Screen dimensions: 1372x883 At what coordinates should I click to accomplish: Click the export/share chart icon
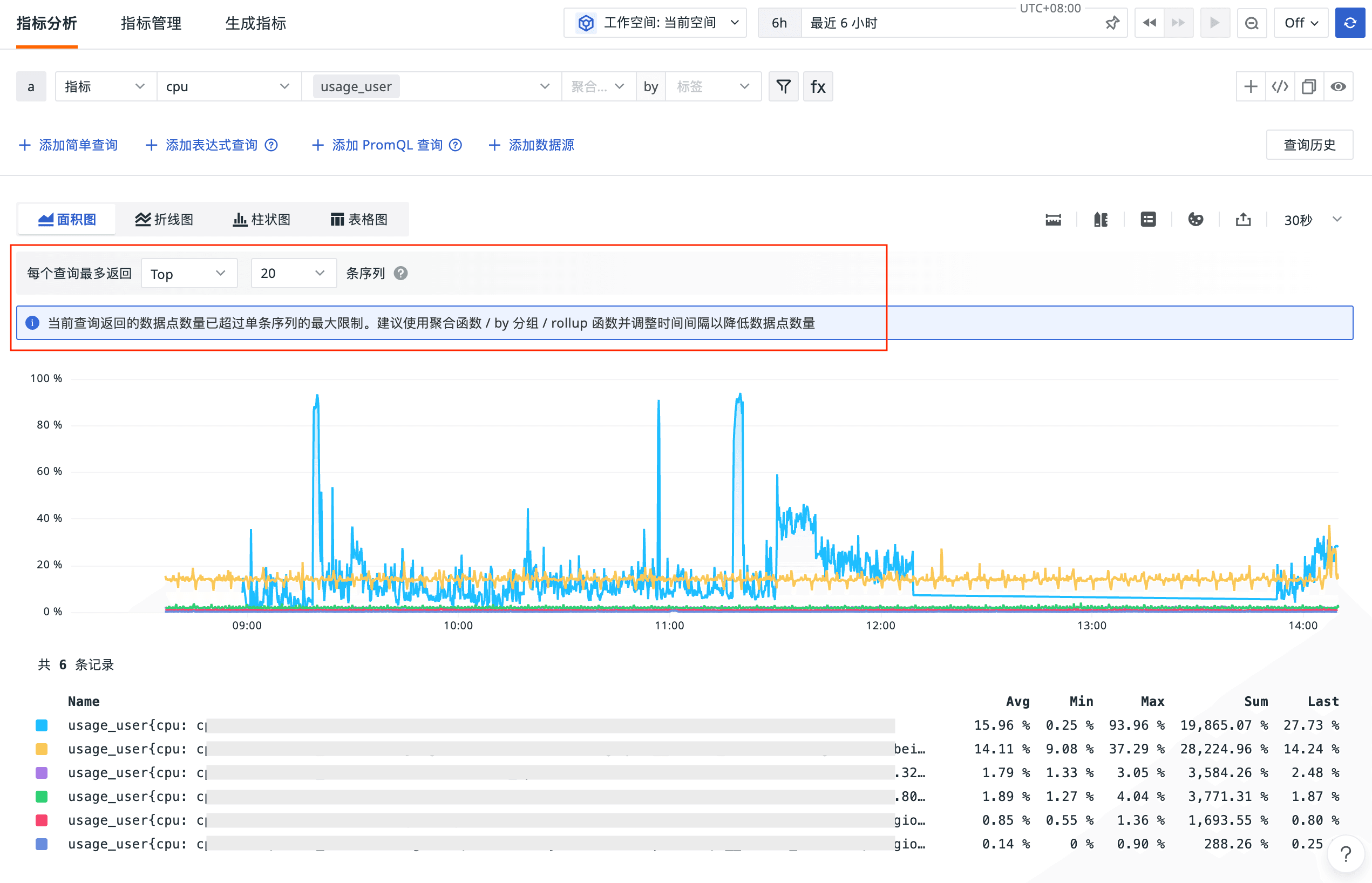tap(1243, 220)
